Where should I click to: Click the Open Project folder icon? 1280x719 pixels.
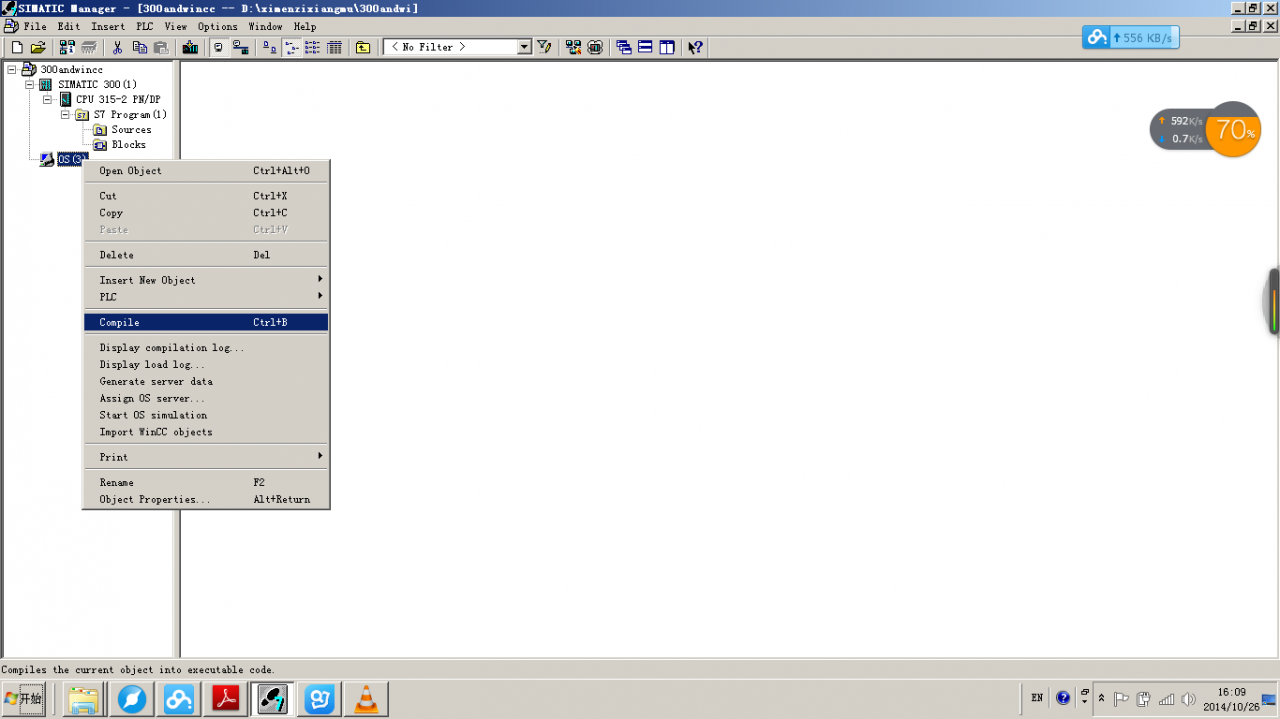tap(38, 47)
